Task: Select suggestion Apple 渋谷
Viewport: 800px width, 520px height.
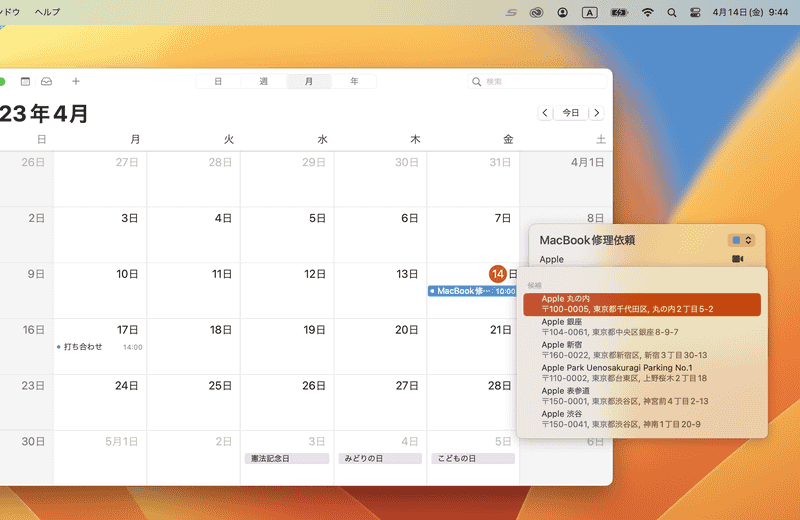Action: [642, 419]
